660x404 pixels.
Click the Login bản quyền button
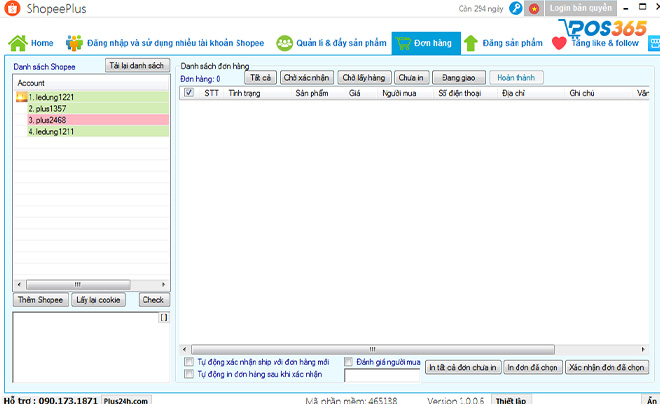click(x=580, y=8)
